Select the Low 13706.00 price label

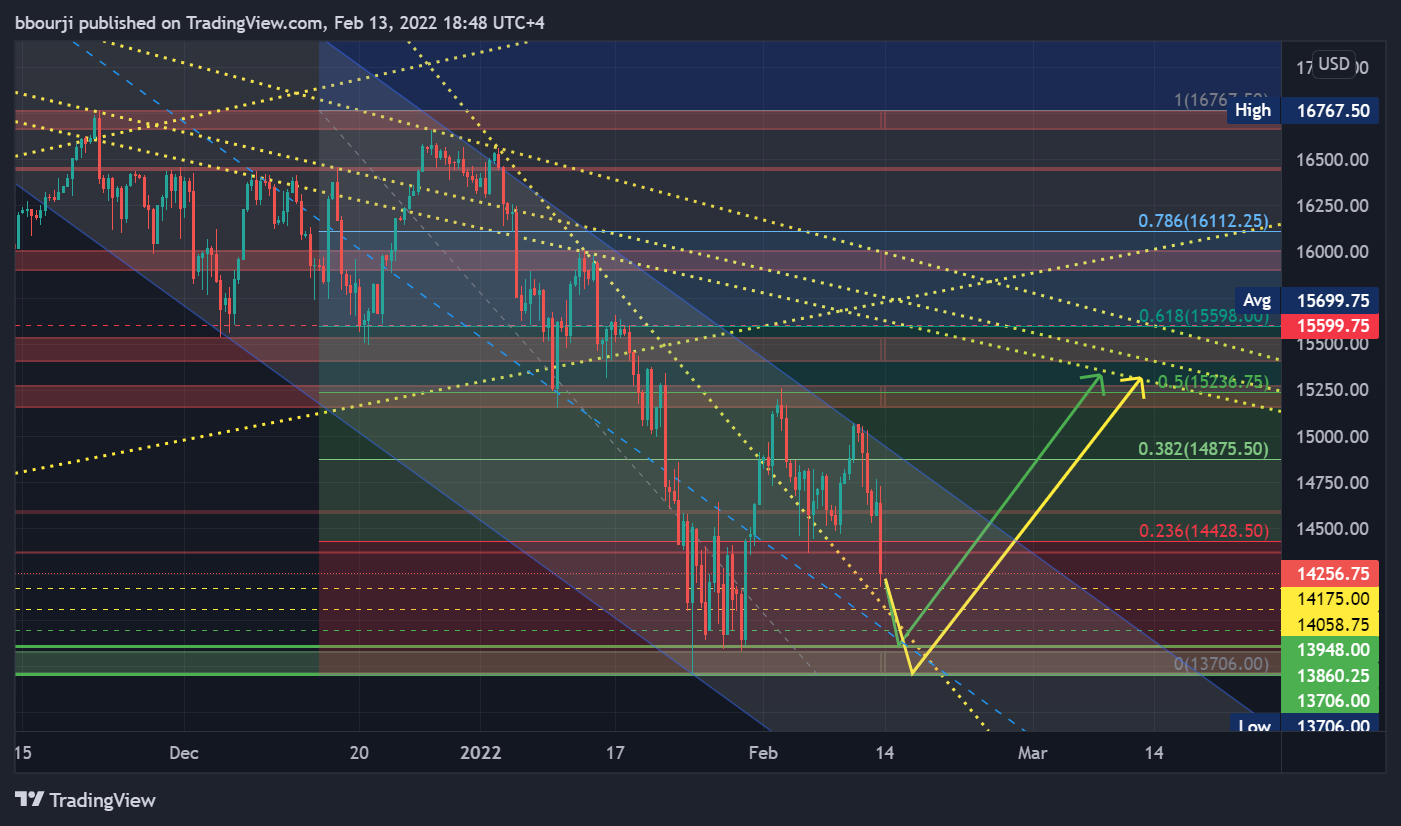click(1304, 726)
